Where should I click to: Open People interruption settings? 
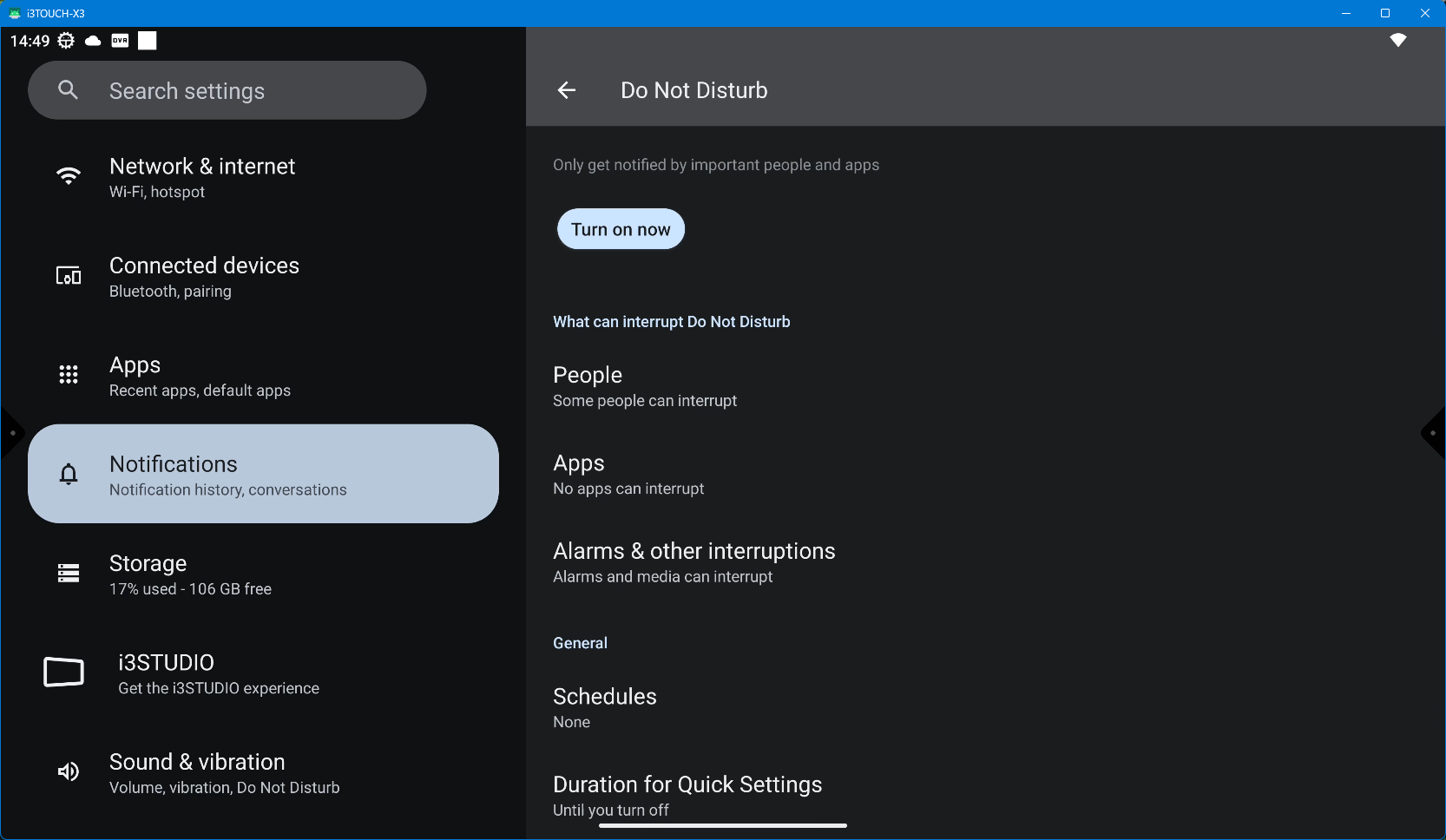pyautogui.click(x=644, y=386)
